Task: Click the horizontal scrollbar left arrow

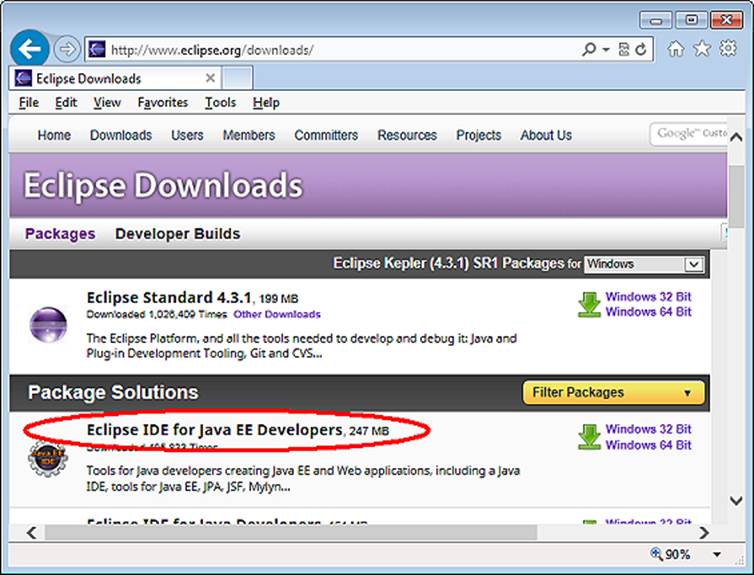Action: coord(31,532)
